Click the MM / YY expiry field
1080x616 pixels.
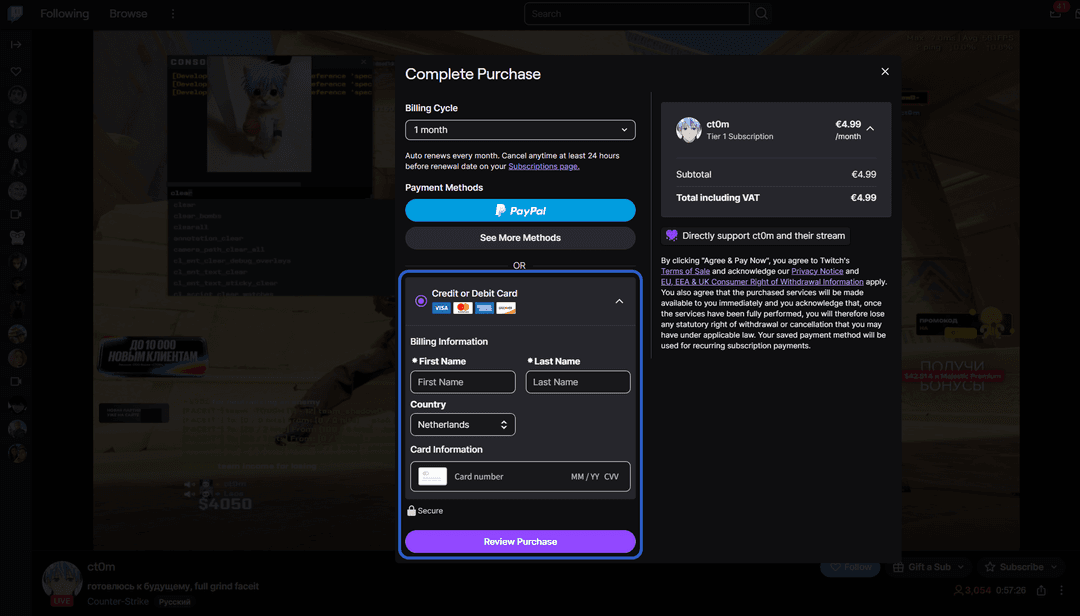coord(585,477)
